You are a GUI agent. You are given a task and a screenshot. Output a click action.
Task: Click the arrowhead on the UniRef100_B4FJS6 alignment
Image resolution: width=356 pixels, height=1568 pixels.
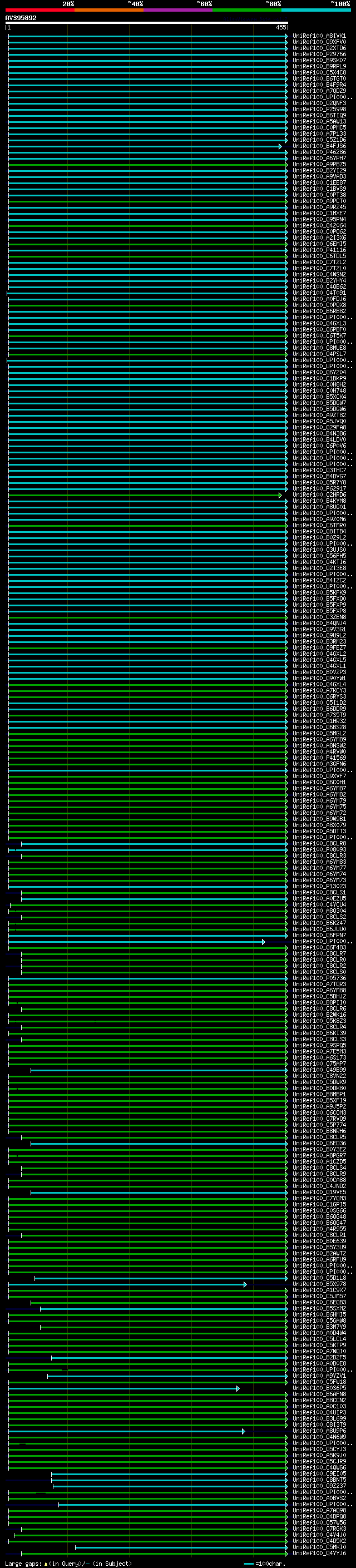coord(280,147)
